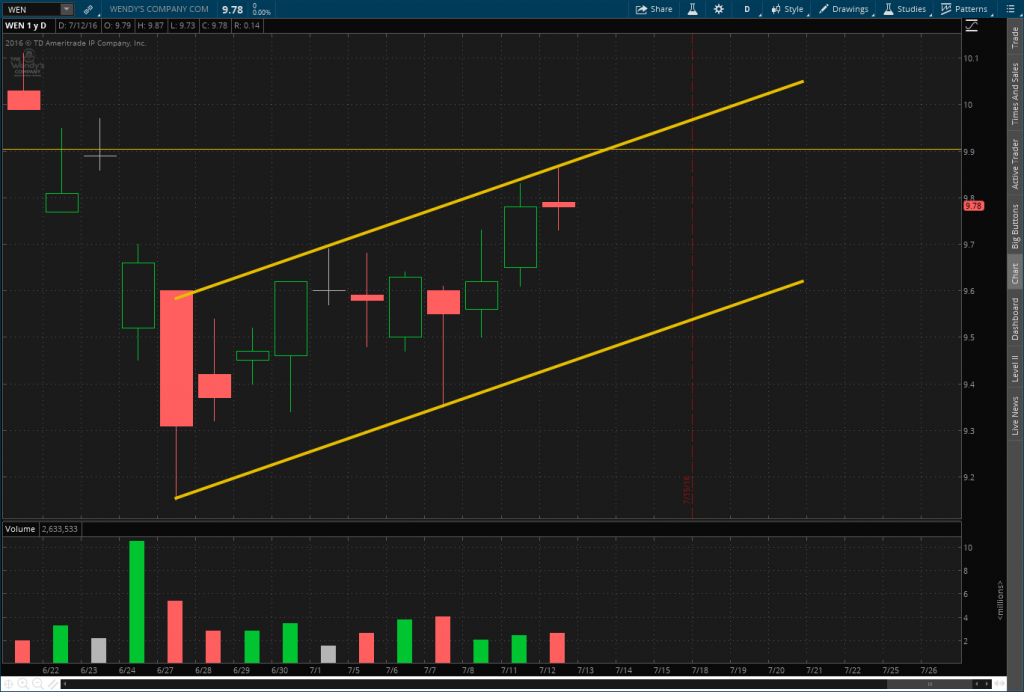The width and height of the screenshot is (1024, 692).
Task: Click the expand arrows icon at bottom right
Action: click(1000, 684)
